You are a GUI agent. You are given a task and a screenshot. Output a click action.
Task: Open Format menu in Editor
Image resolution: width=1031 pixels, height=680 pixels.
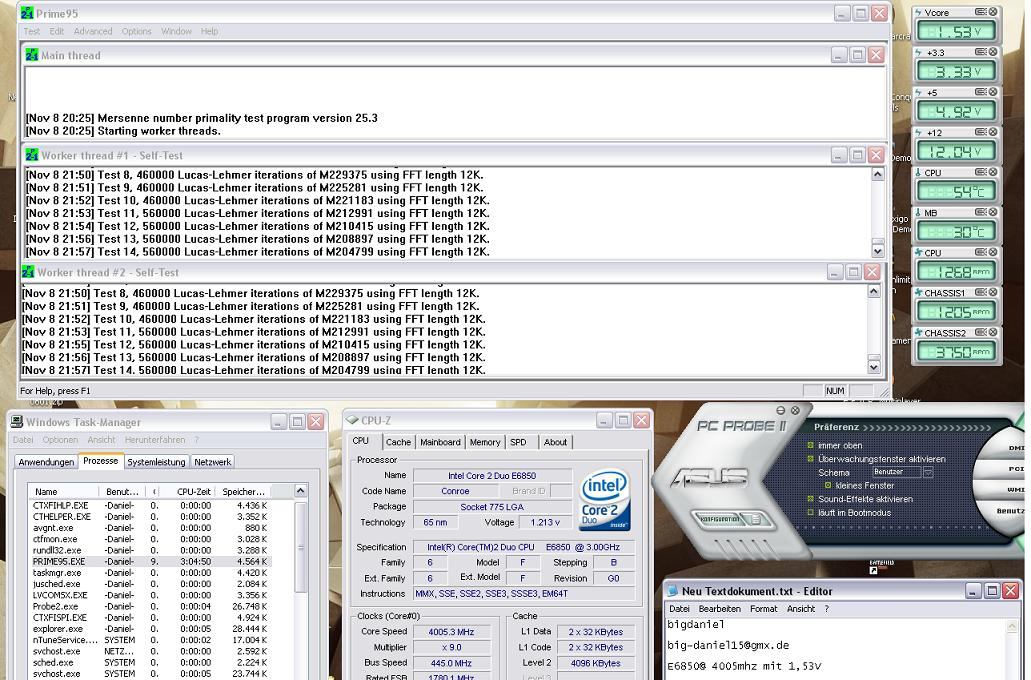pos(763,609)
